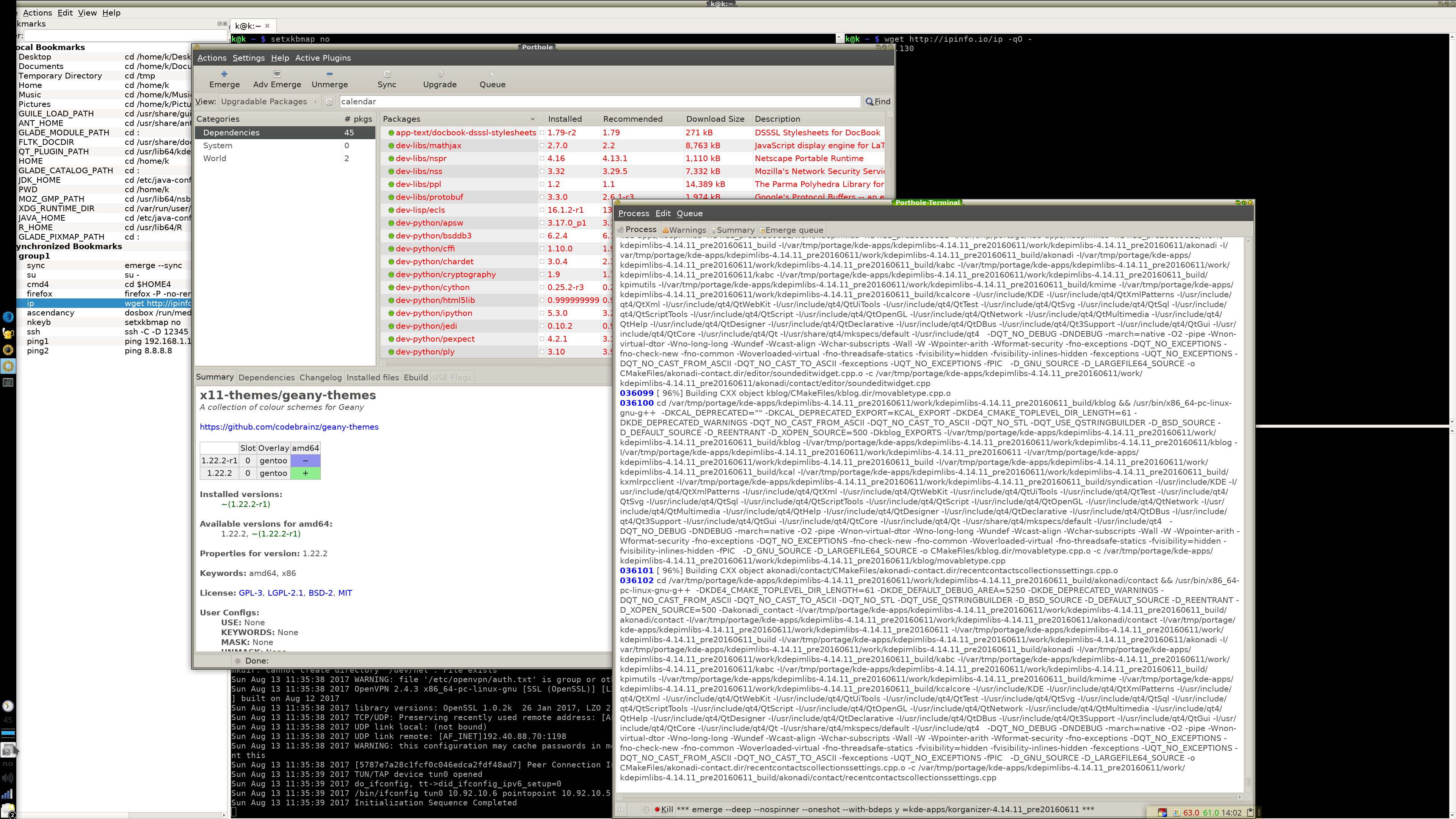The height and width of the screenshot is (819, 1456).
Task: Sort by the Download Size column header
Action: pos(715,119)
